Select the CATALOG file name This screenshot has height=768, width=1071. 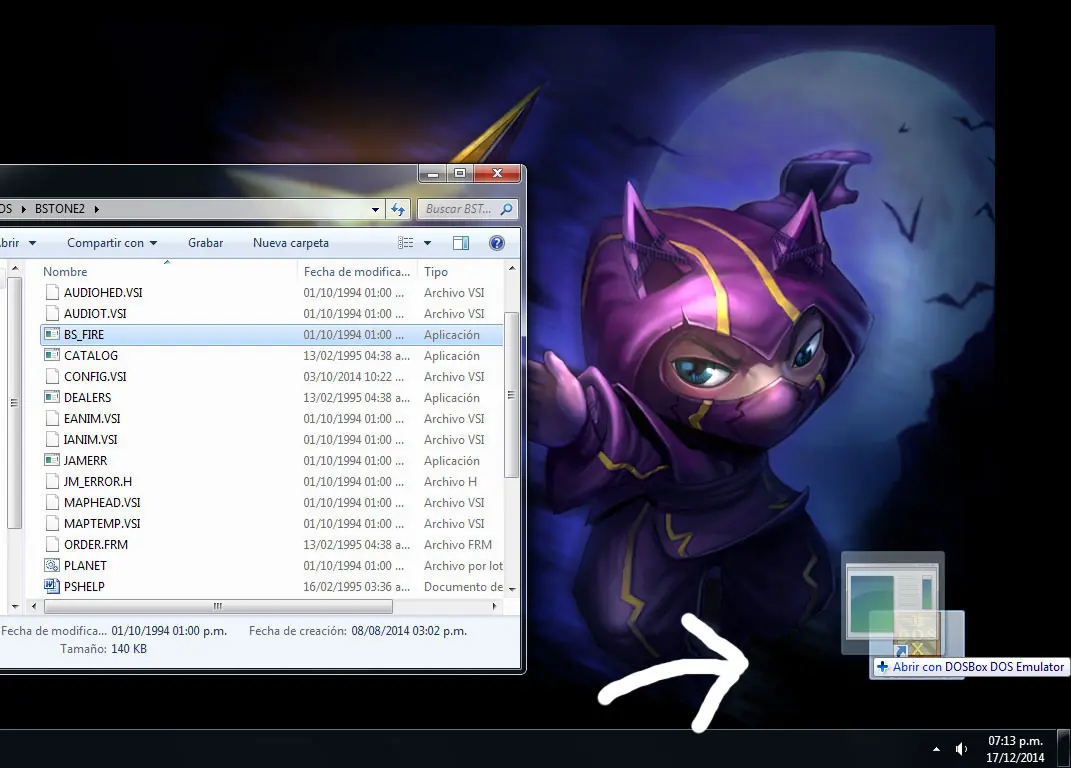(x=91, y=355)
